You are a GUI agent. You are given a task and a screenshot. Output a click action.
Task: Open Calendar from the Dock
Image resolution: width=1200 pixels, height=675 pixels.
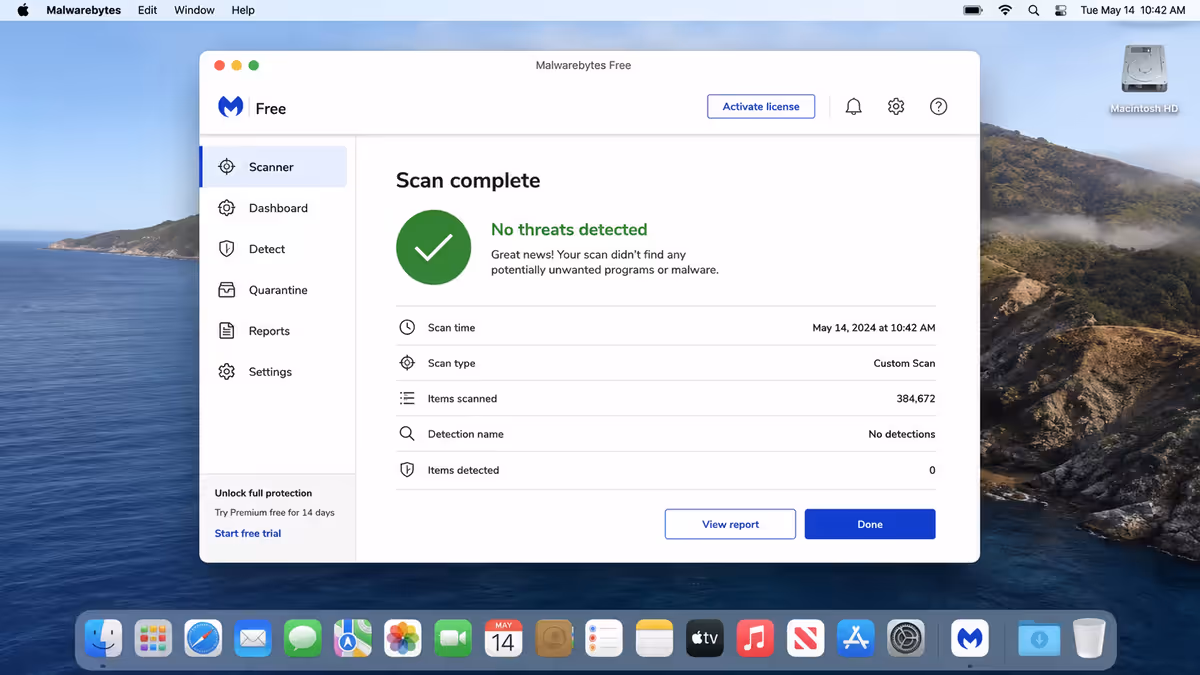pyautogui.click(x=503, y=638)
